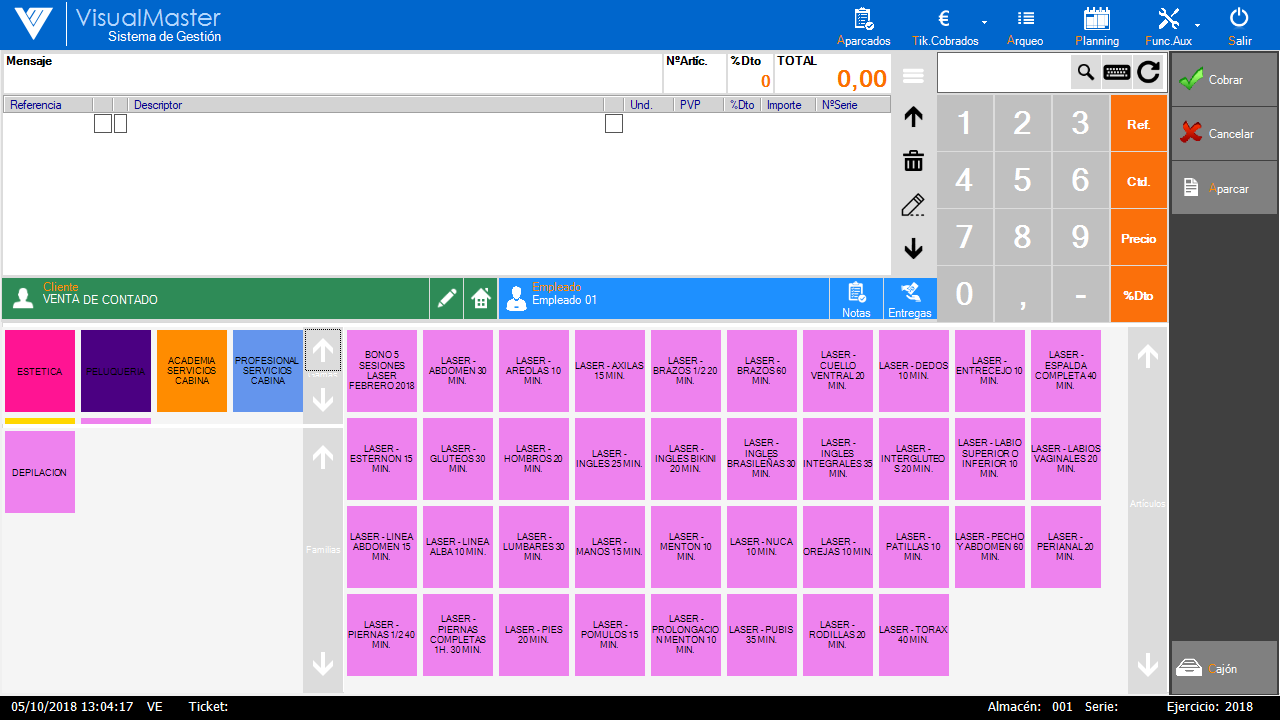Click the trash delete line icon
The image size is (1280, 720).
(913, 161)
